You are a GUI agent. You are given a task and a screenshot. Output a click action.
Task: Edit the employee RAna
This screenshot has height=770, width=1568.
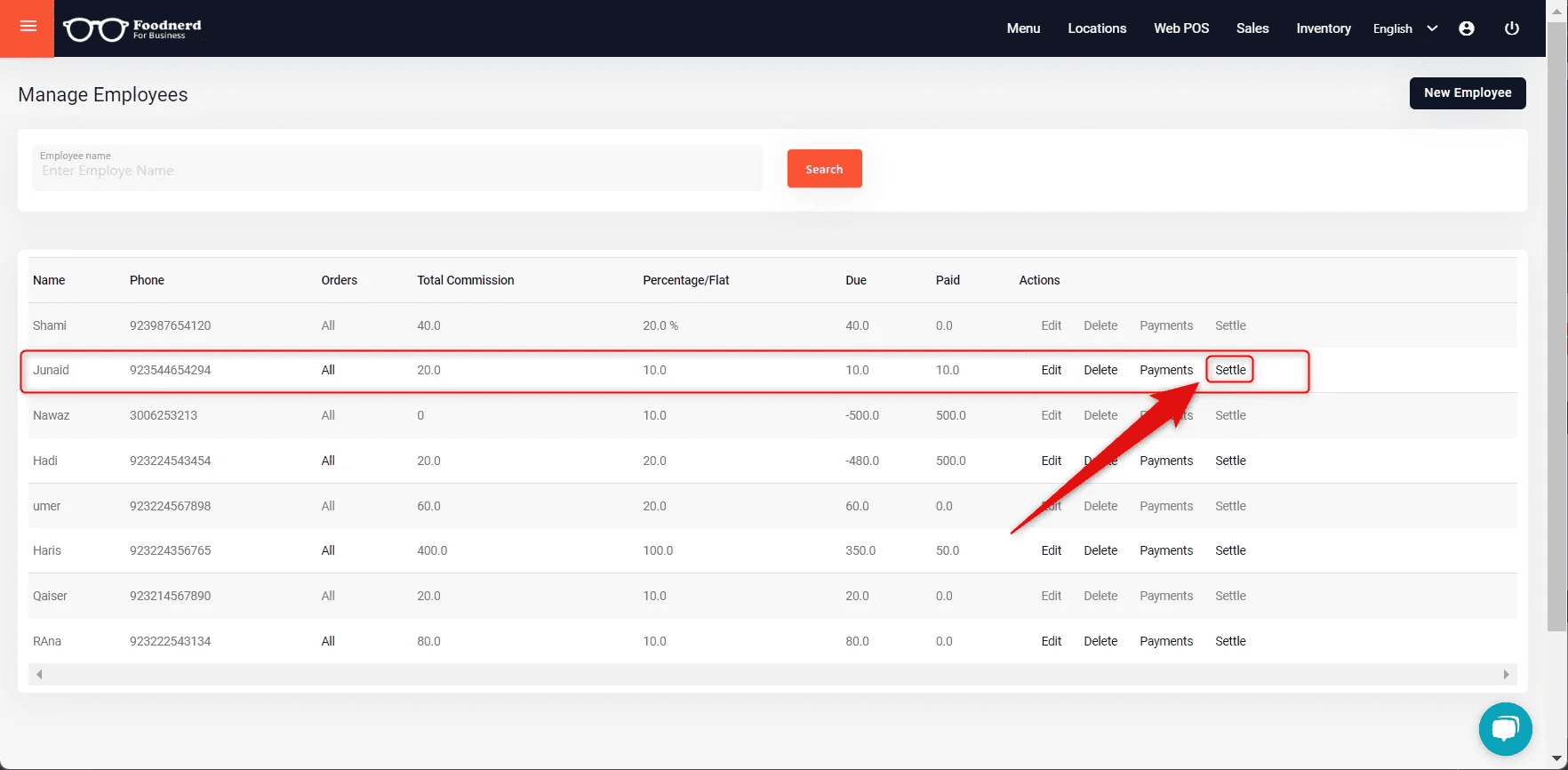(1052, 641)
